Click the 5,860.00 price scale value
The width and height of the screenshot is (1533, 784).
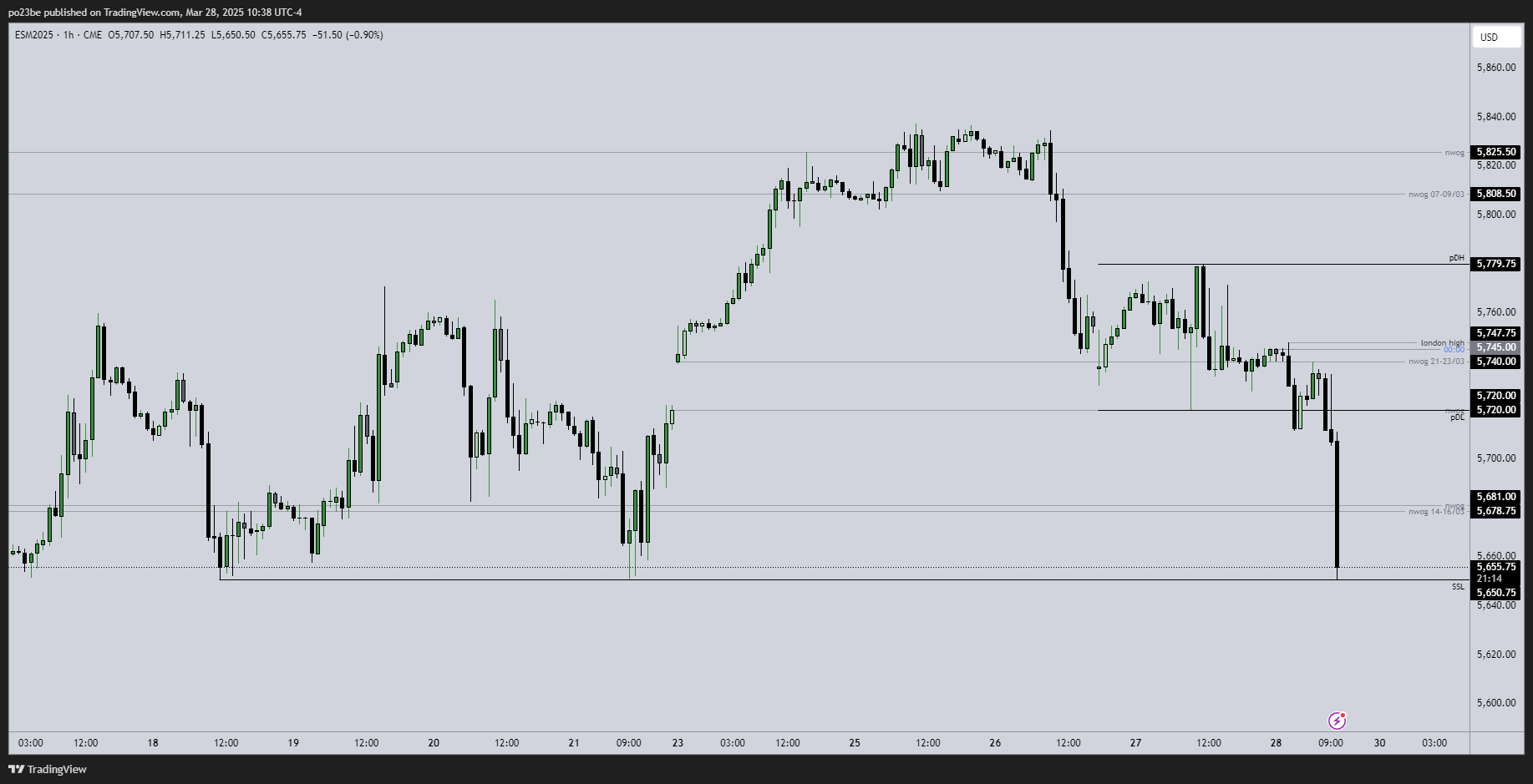[1495, 68]
